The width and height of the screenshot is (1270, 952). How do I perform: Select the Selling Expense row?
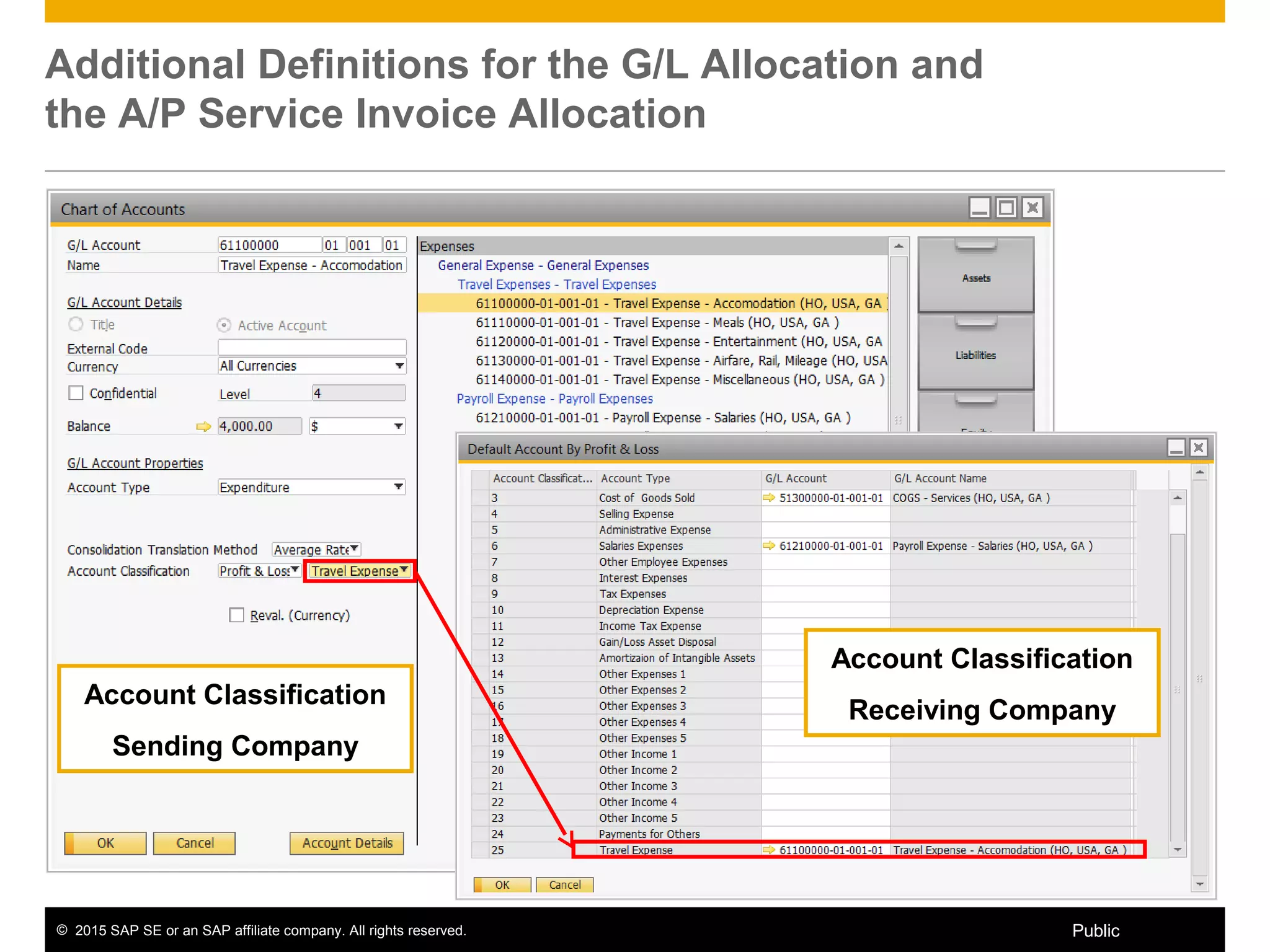803,514
